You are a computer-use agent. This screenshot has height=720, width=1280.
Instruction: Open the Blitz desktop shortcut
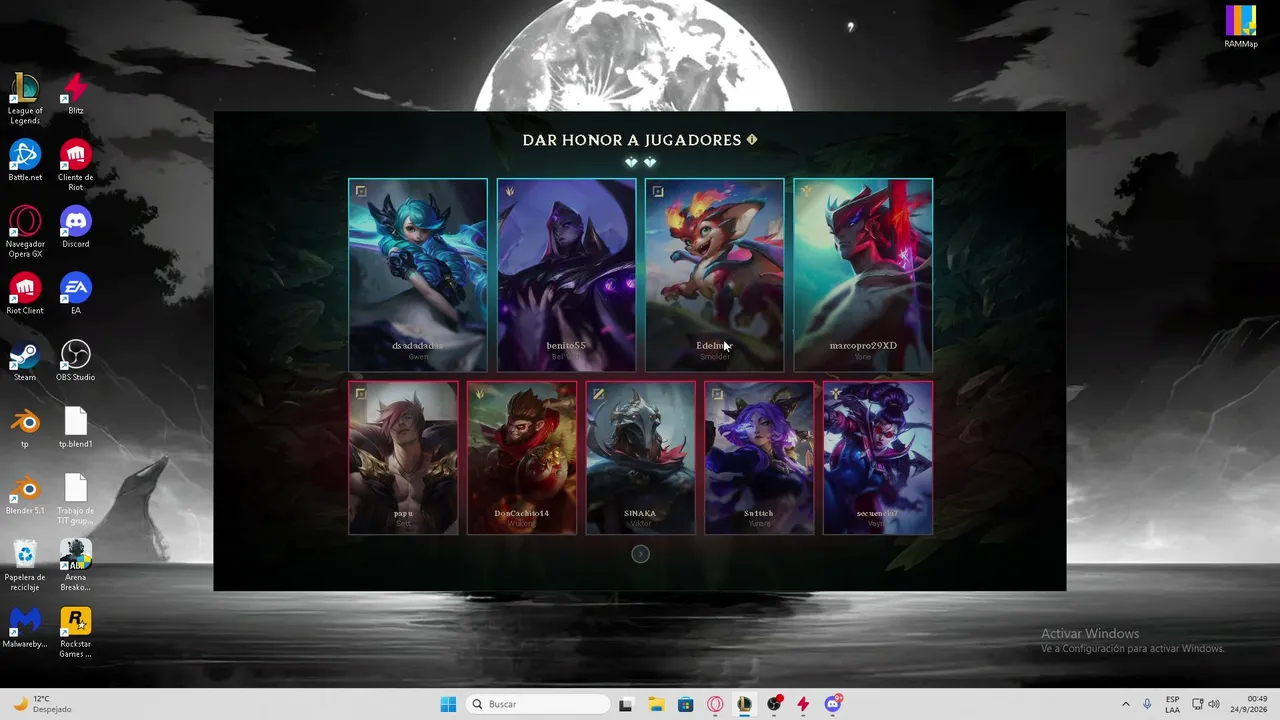pos(76,94)
